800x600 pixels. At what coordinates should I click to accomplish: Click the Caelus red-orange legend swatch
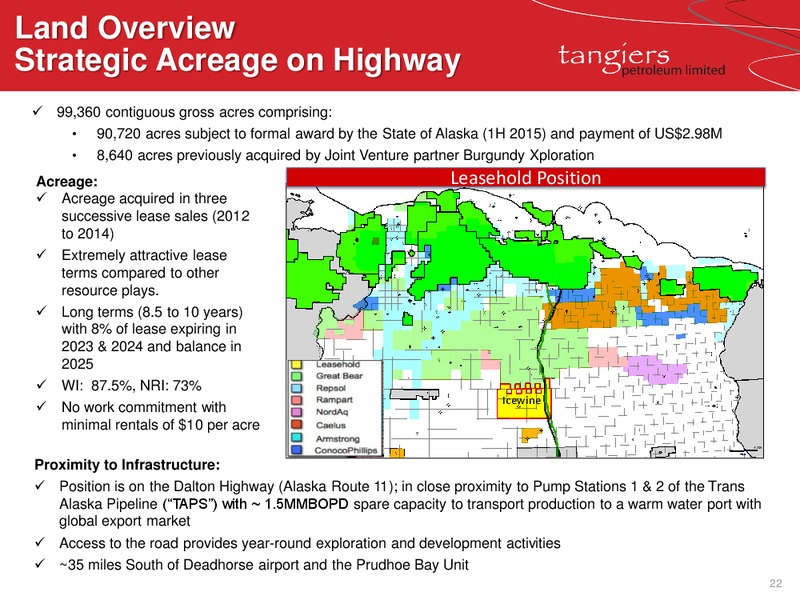[x=295, y=425]
